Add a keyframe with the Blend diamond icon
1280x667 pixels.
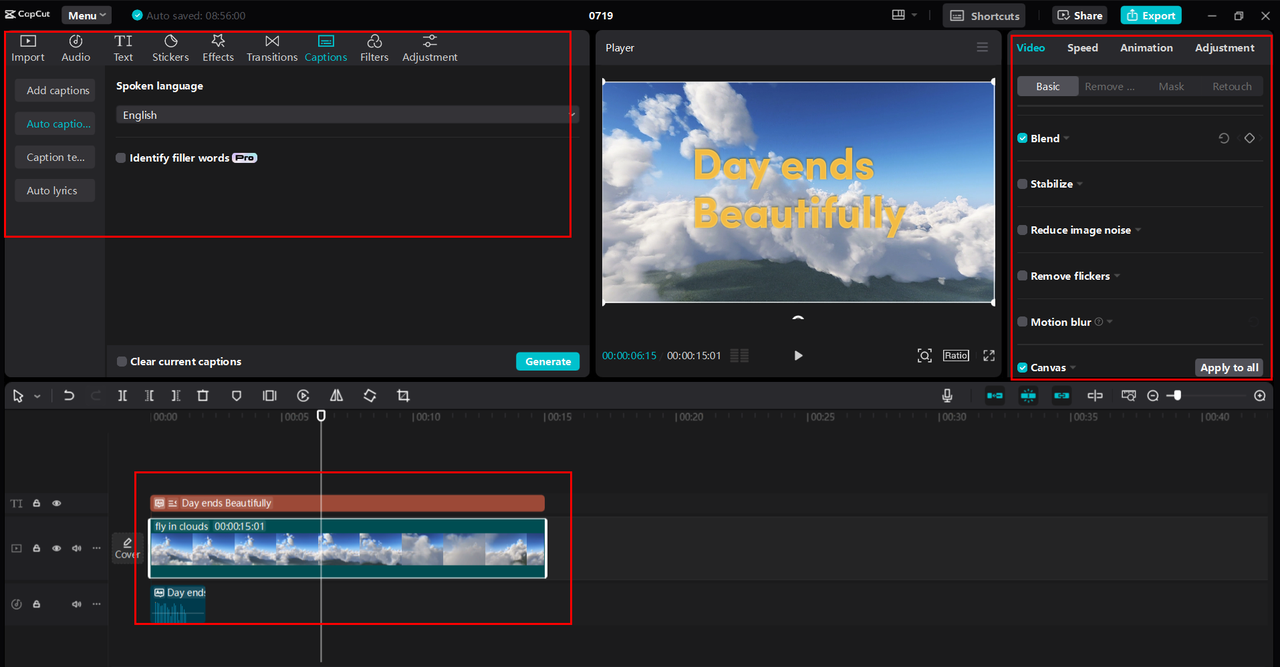coord(1249,138)
